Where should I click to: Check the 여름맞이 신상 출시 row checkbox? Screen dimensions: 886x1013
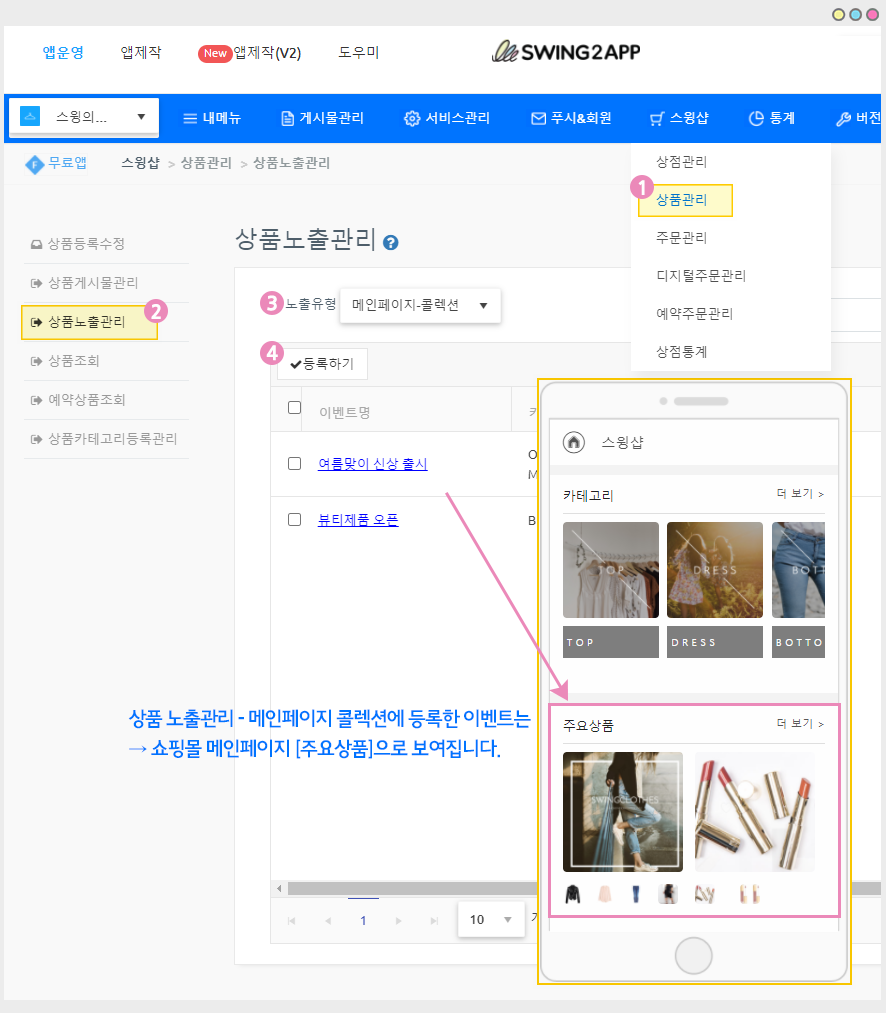pyautogui.click(x=294, y=463)
